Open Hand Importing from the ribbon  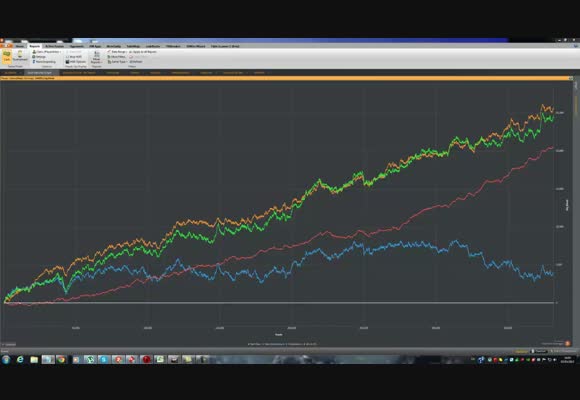coord(44,62)
